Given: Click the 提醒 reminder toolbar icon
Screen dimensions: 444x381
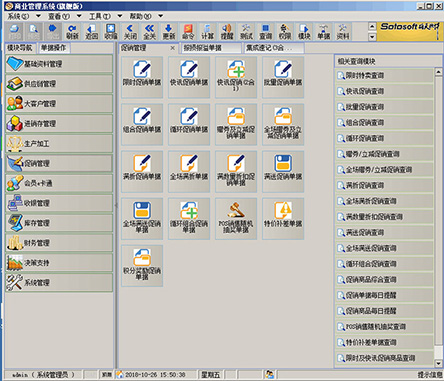Looking at the screenshot, I should pyautogui.click(x=227, y=32).
